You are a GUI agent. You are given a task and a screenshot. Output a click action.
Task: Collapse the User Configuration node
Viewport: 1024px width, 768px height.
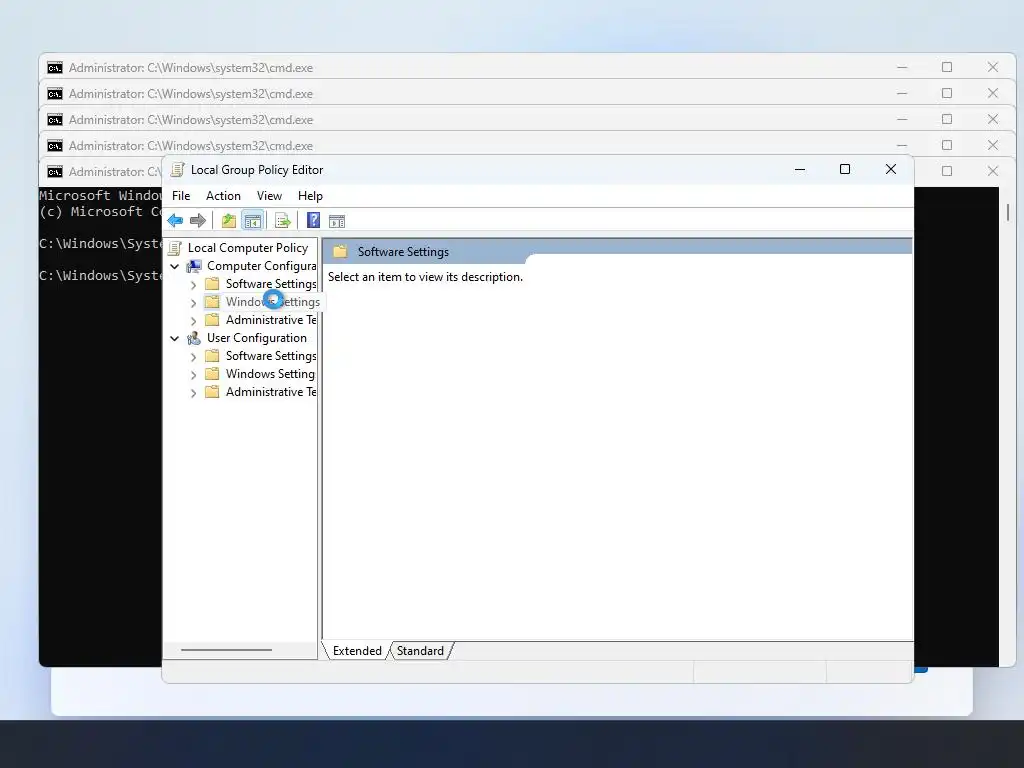pos(174,338)
